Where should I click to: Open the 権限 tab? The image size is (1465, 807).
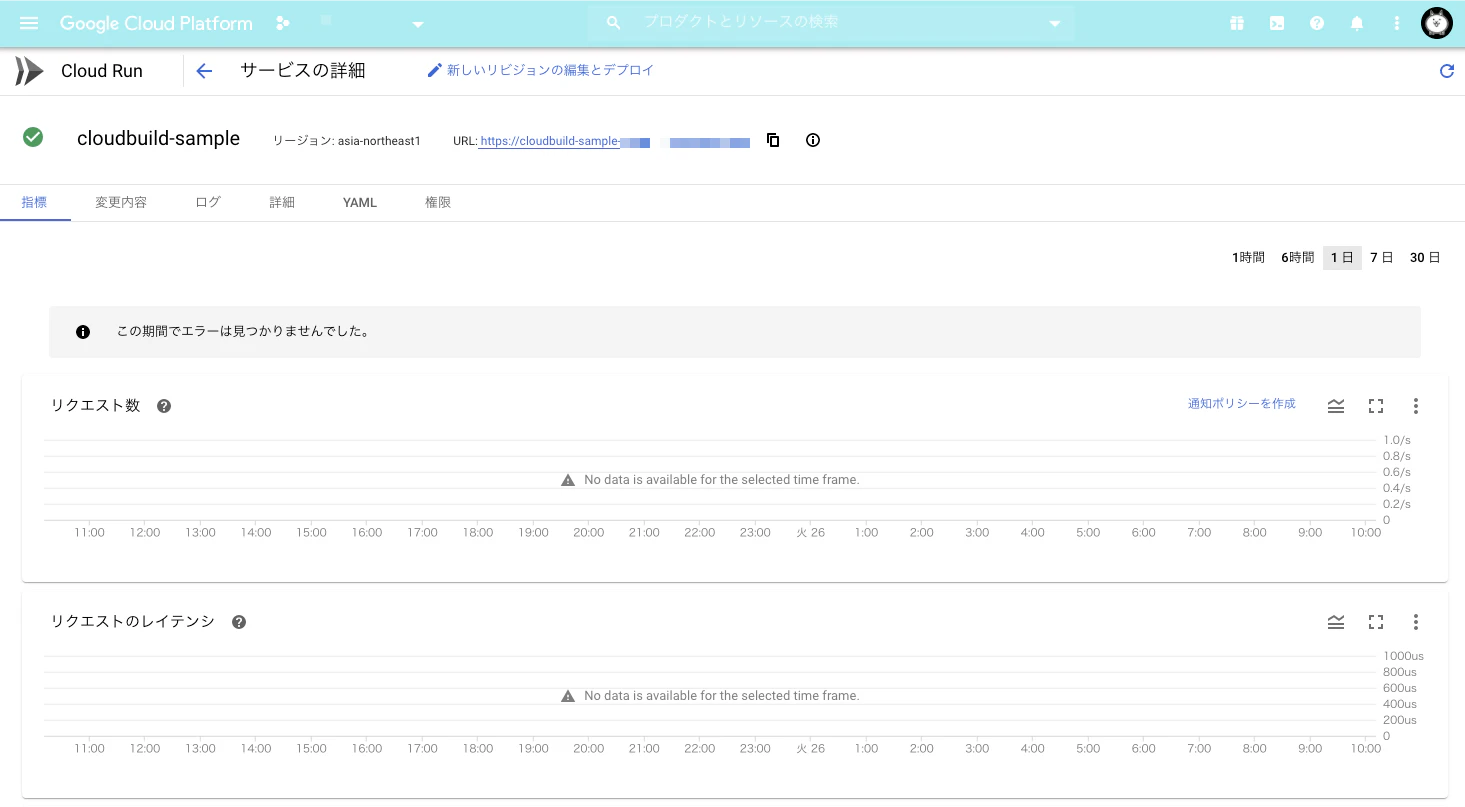(x=438, y=202)
